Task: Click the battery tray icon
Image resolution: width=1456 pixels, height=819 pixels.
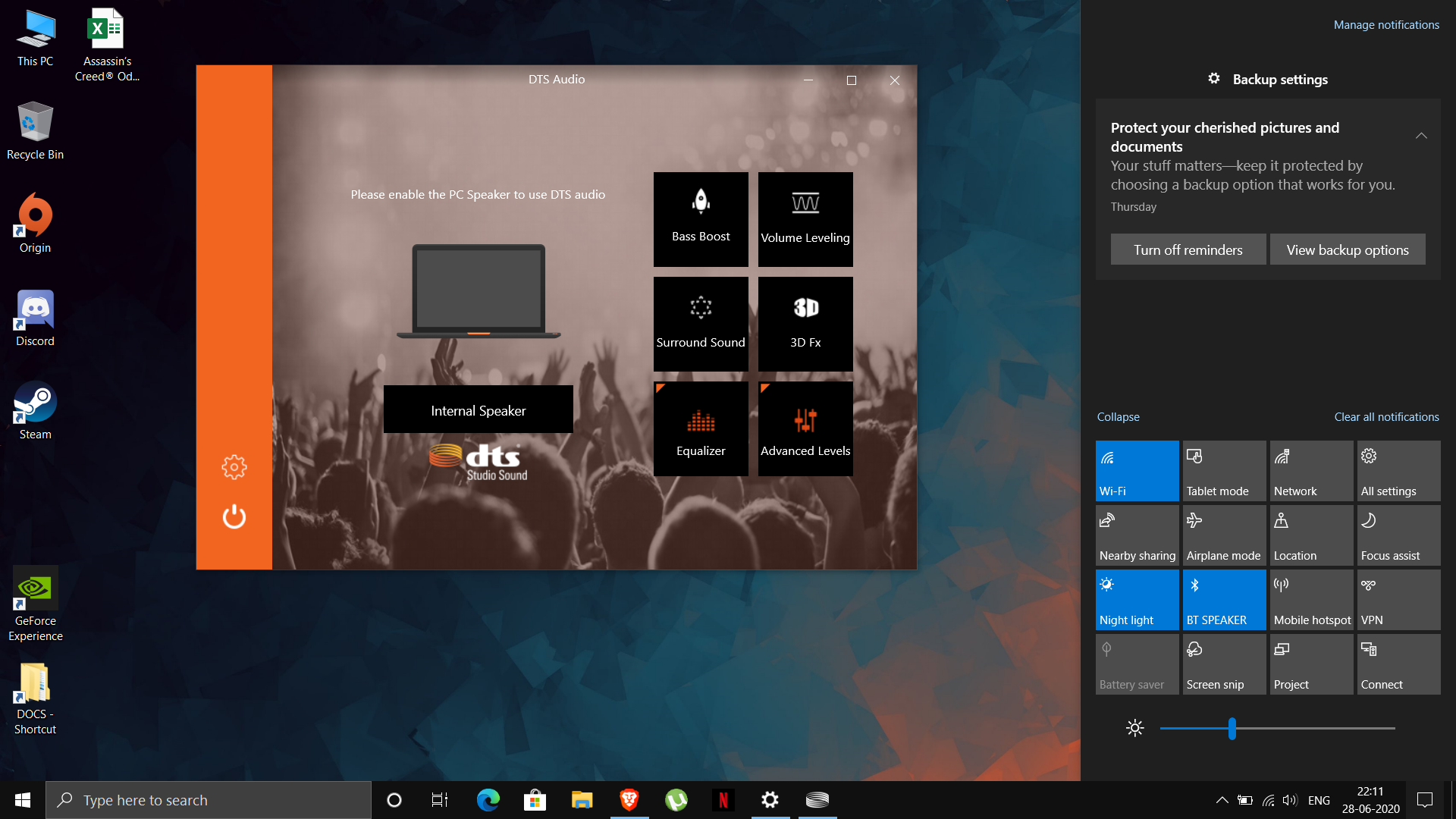Action: coord(1244,800)
